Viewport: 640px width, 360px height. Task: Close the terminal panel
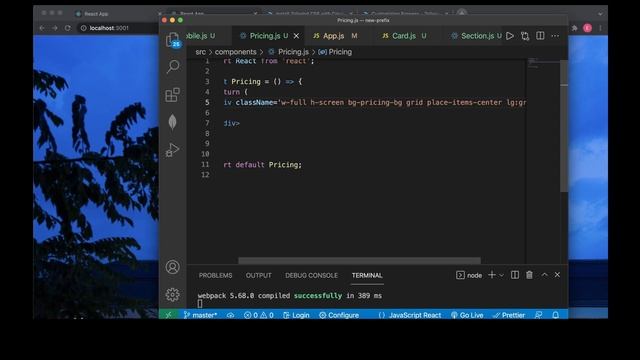tap(557, 275)
